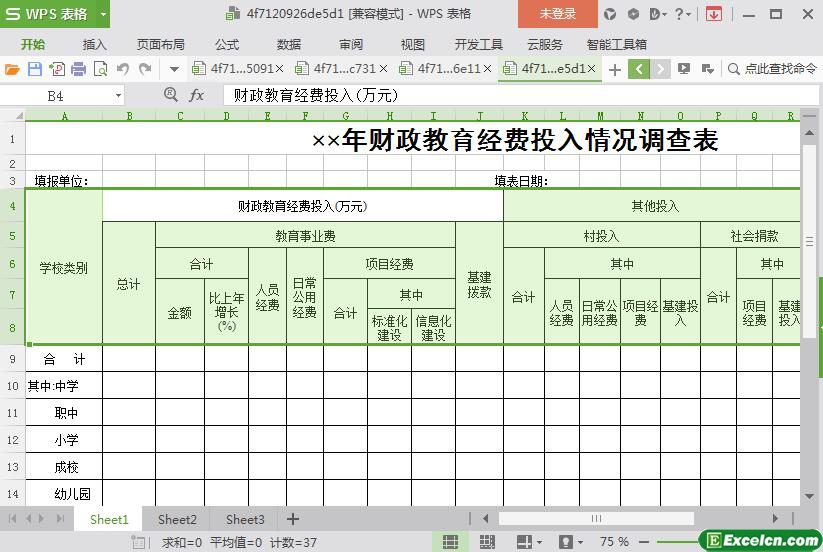The image size is (823, 552).
Task: Click the save icon in quick toolbar
Action: pyautogui.click(x=35, y=69)
